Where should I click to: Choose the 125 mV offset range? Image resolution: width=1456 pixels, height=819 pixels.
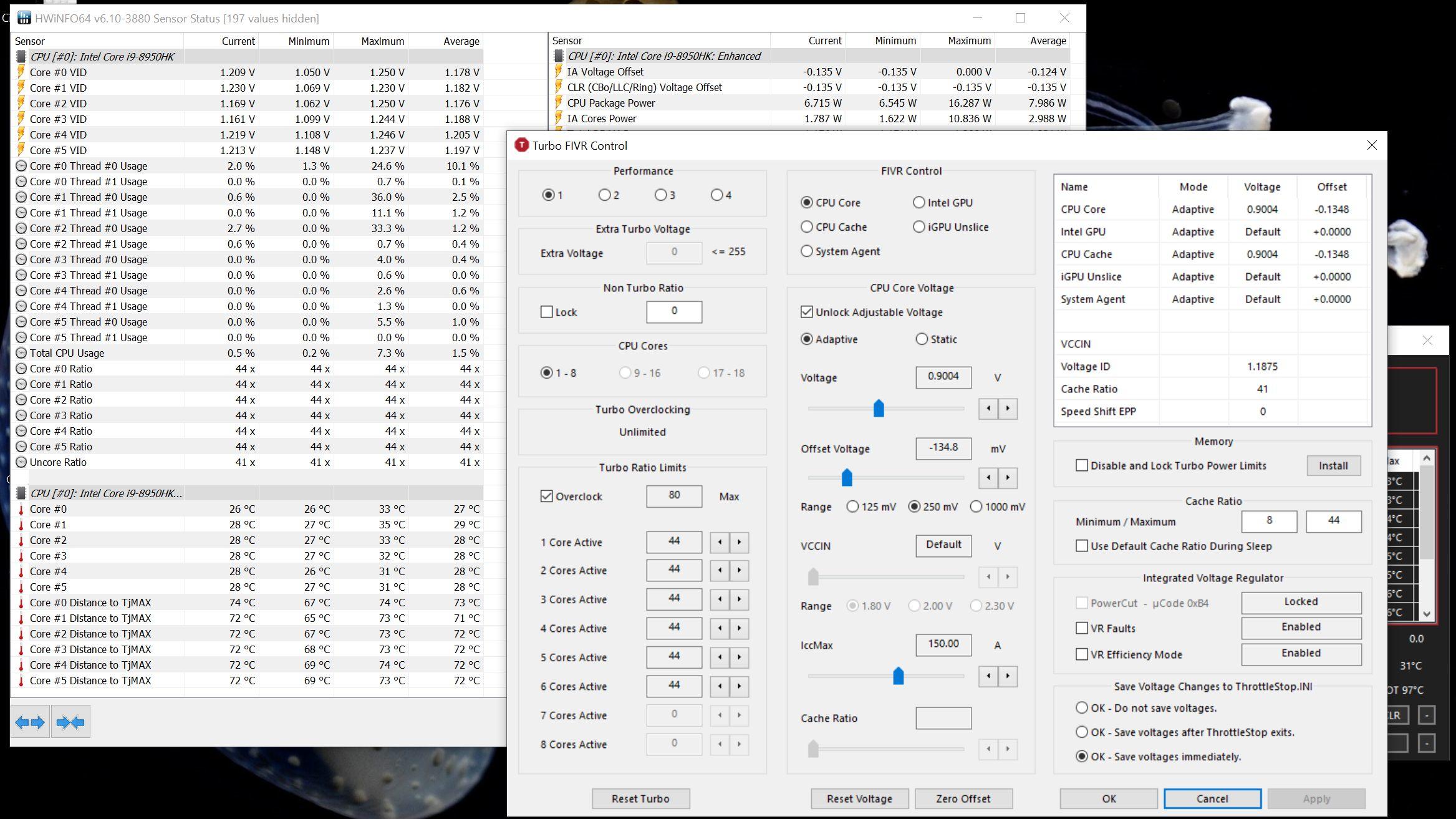point(852,506)
